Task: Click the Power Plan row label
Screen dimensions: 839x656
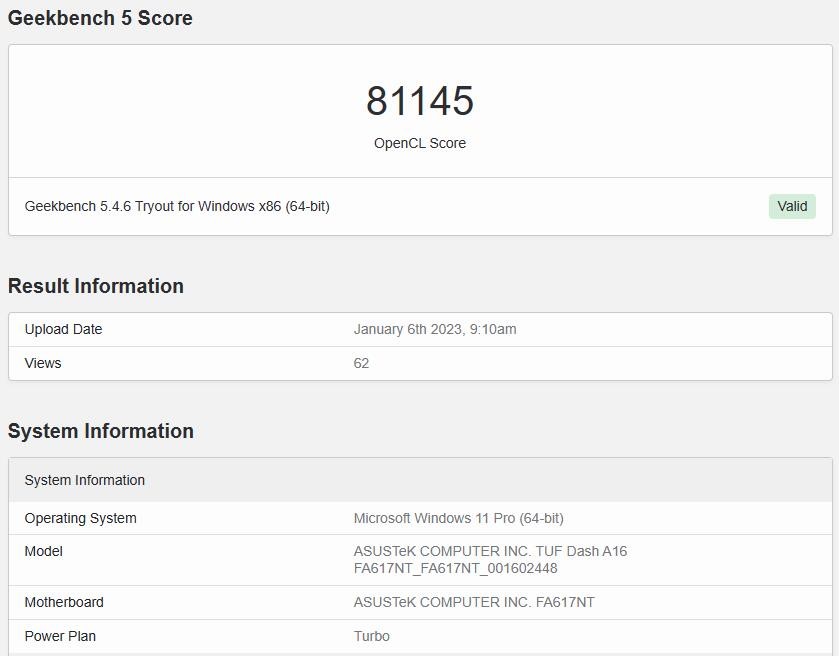Action: click(60, 636)
